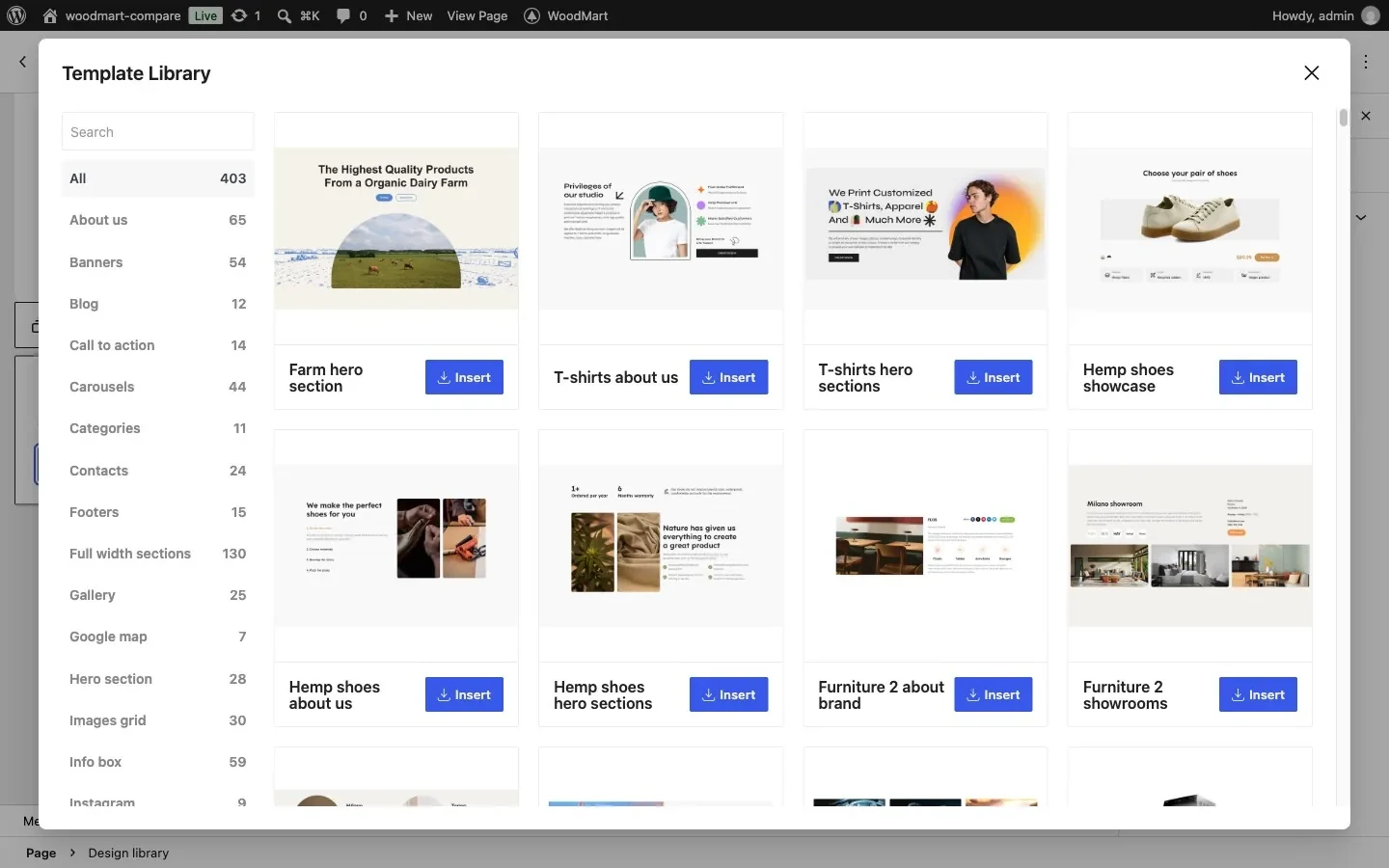Select the Banners category
Viewport: 1389px width, 868px height.
click(157, 262)
